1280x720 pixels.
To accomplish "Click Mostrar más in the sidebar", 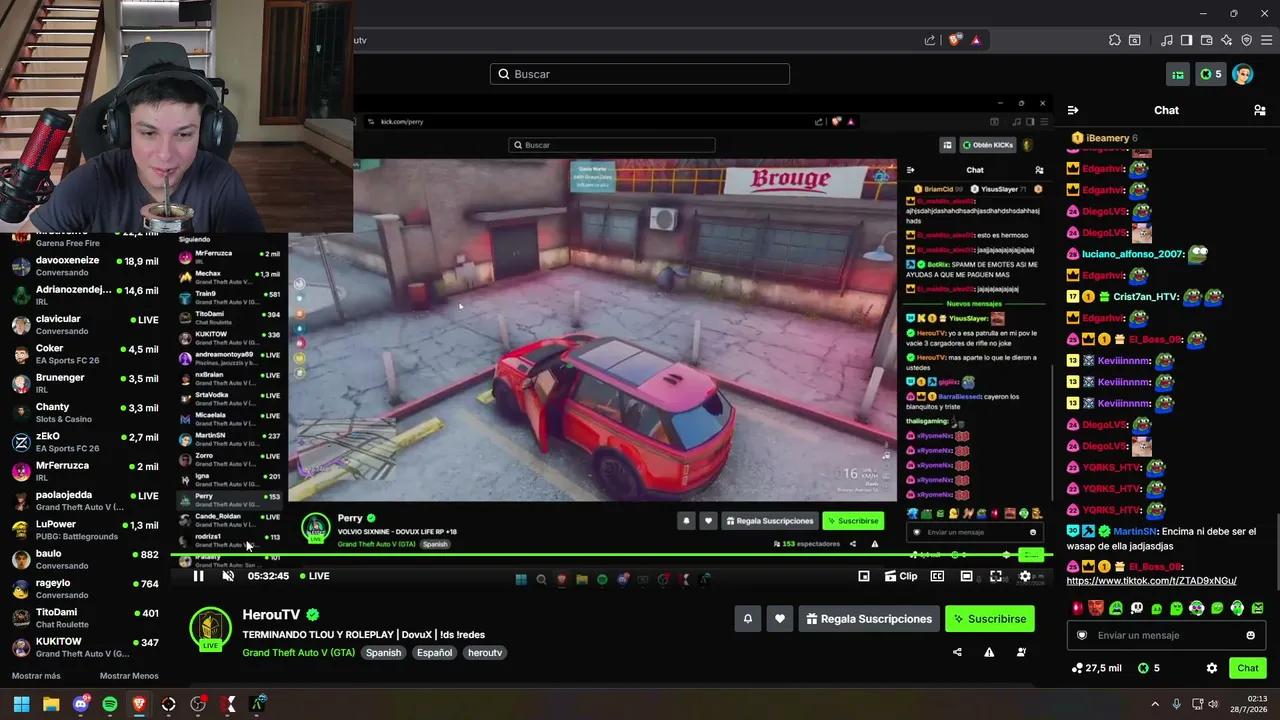I will (x=36, y=676).
